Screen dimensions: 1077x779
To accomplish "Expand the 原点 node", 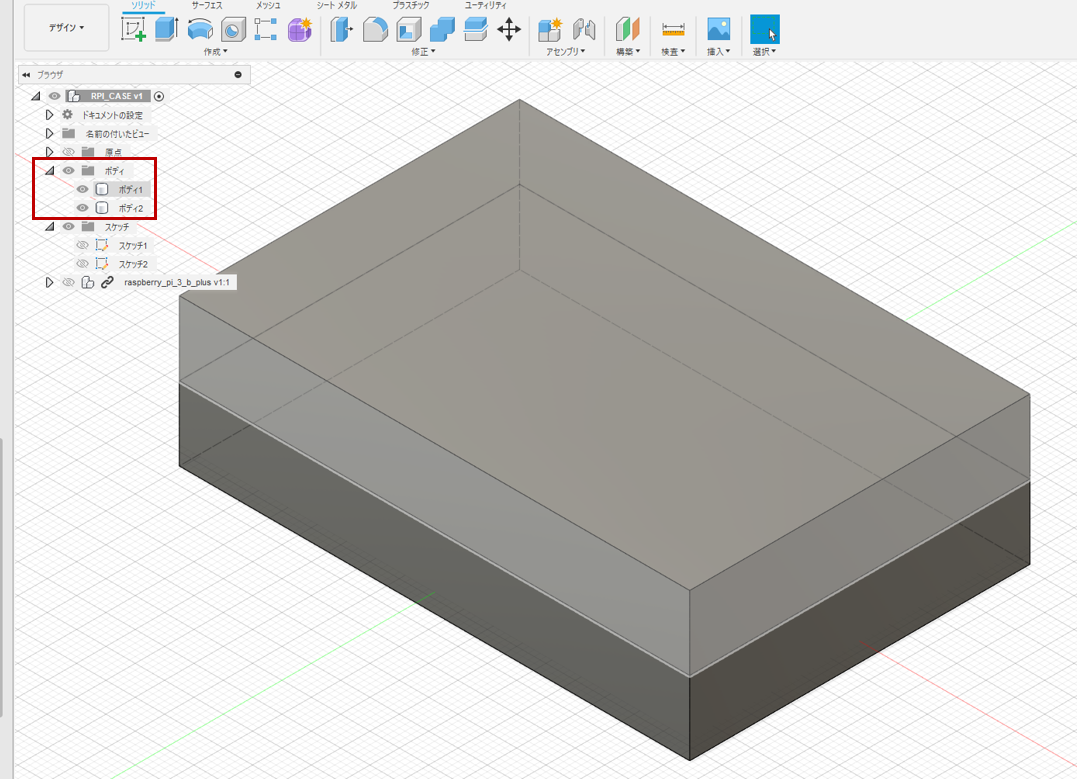I will (x=49, y=152).
